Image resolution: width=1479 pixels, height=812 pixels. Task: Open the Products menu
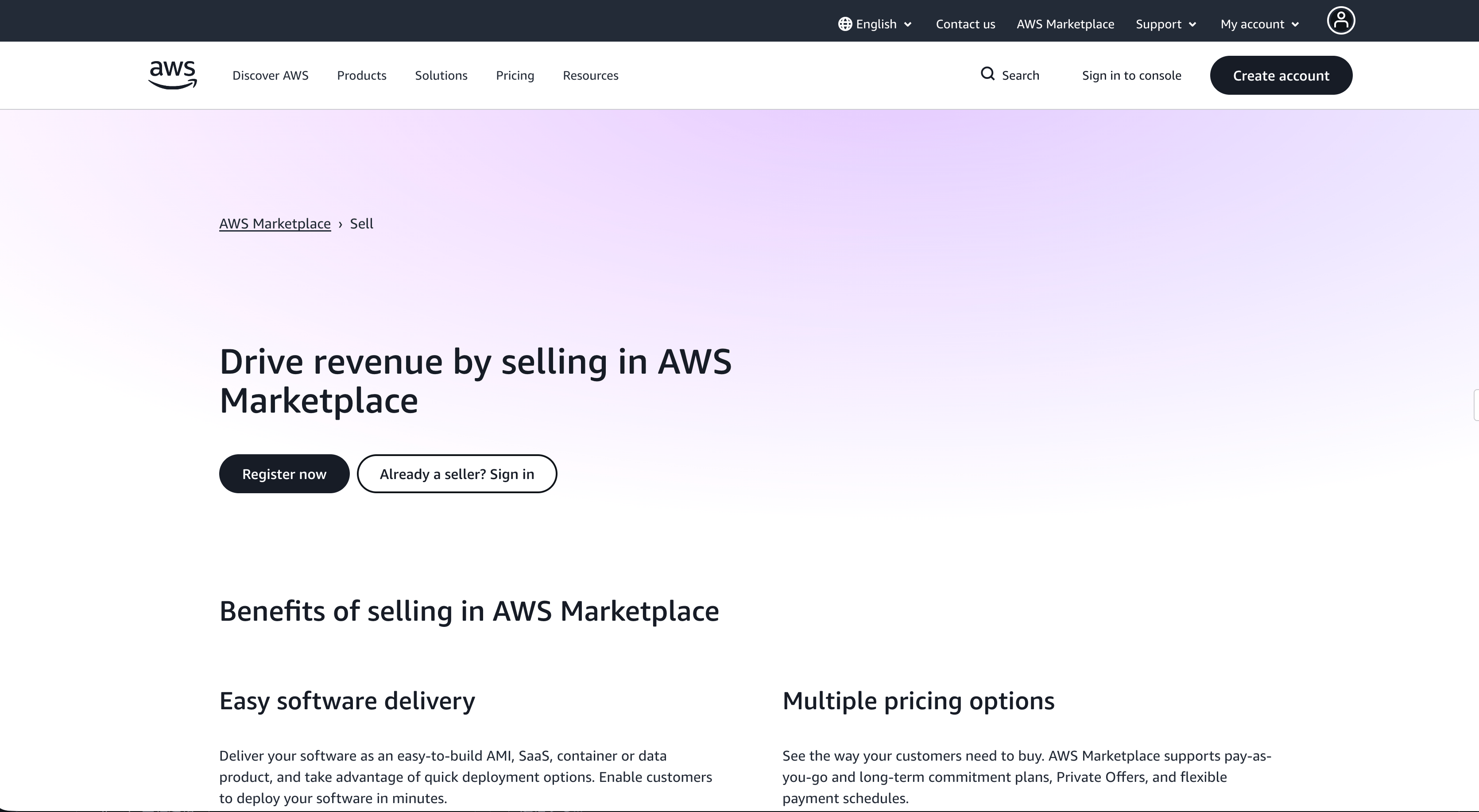pyautogui.click(x=362, y=75)
